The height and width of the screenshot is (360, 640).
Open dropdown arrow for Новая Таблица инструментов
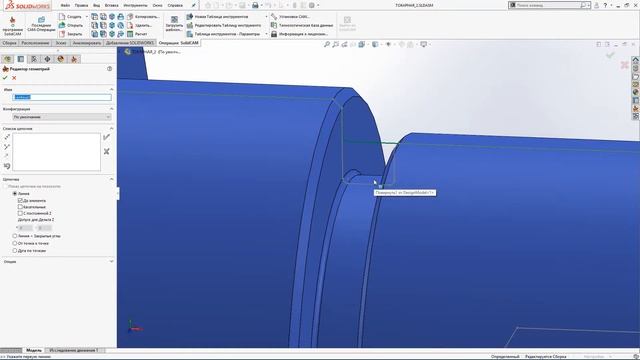click(x=267, y=17)
